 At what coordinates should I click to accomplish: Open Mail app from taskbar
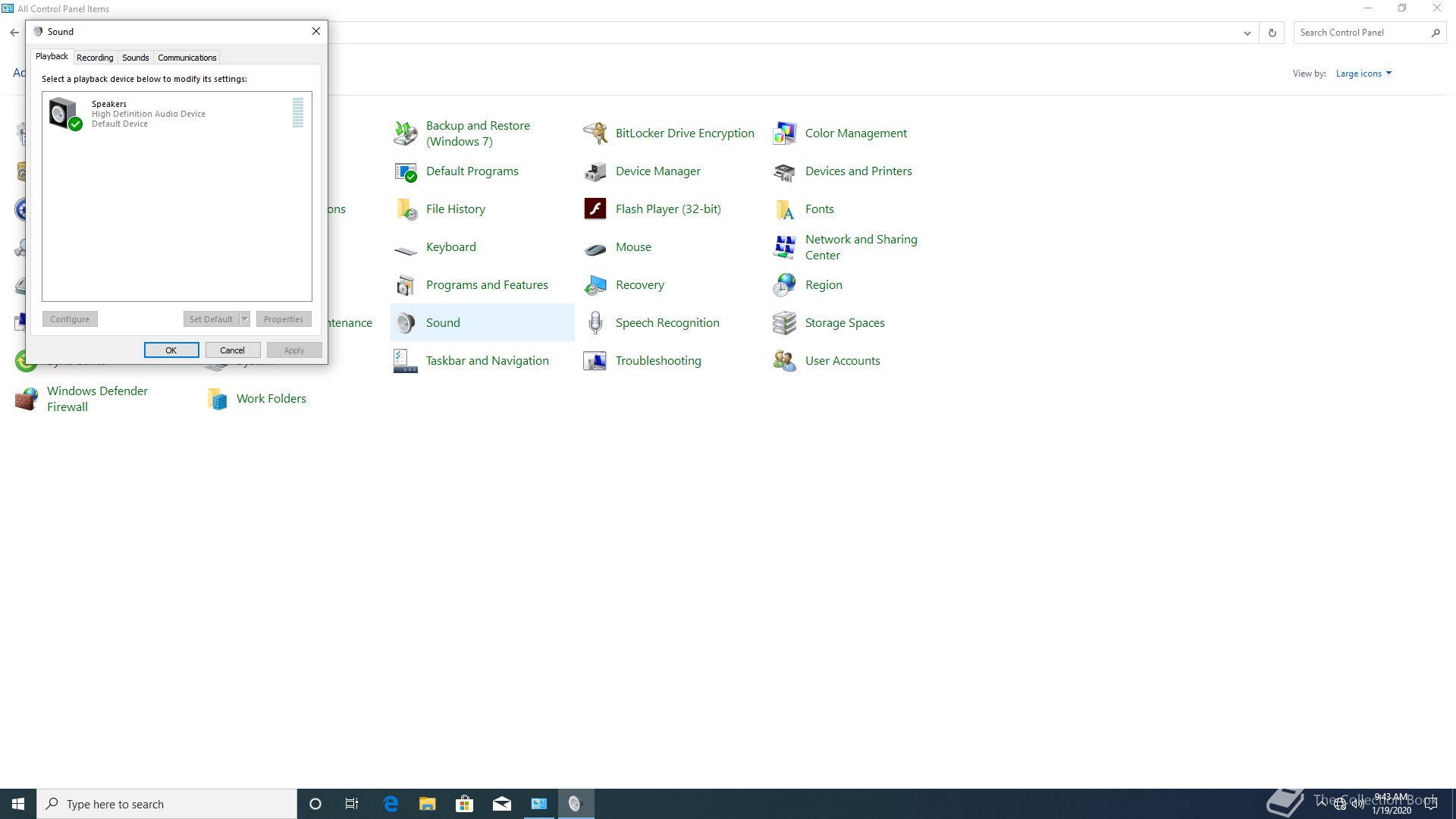point(502,804)
